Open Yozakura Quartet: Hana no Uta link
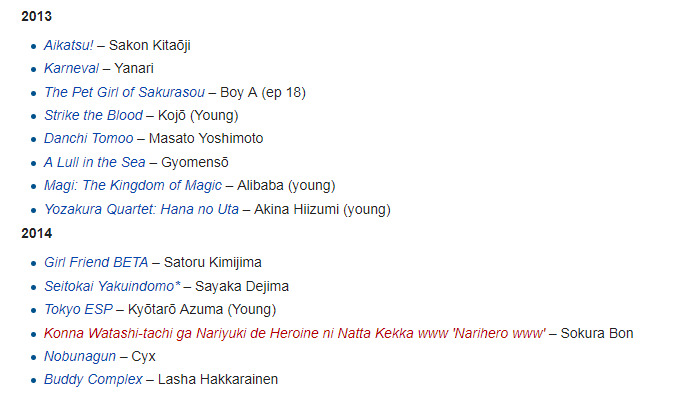675x395 pixels. (141, 209)
